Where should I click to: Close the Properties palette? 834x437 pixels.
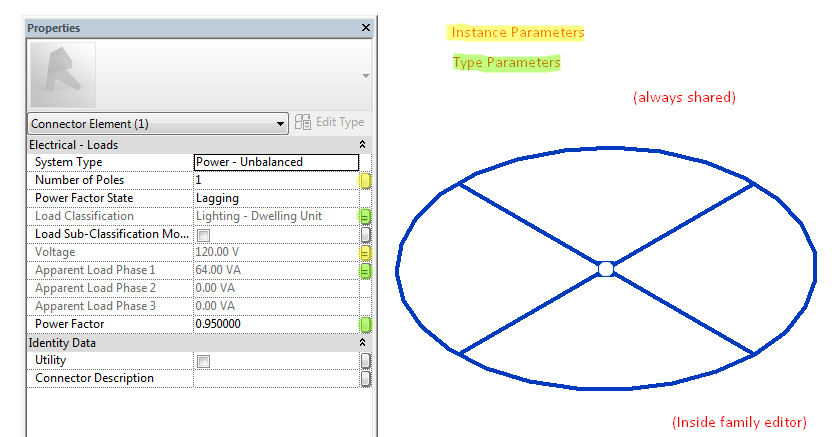pos(366,28)
